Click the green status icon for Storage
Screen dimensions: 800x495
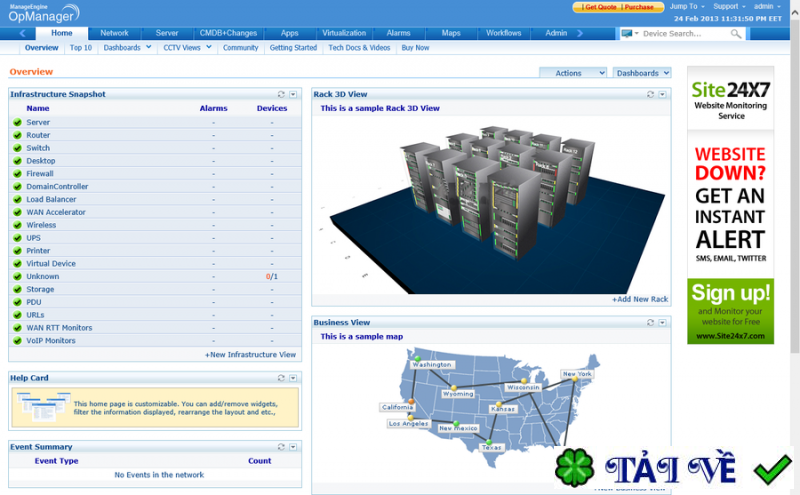(x=17, y=289)
